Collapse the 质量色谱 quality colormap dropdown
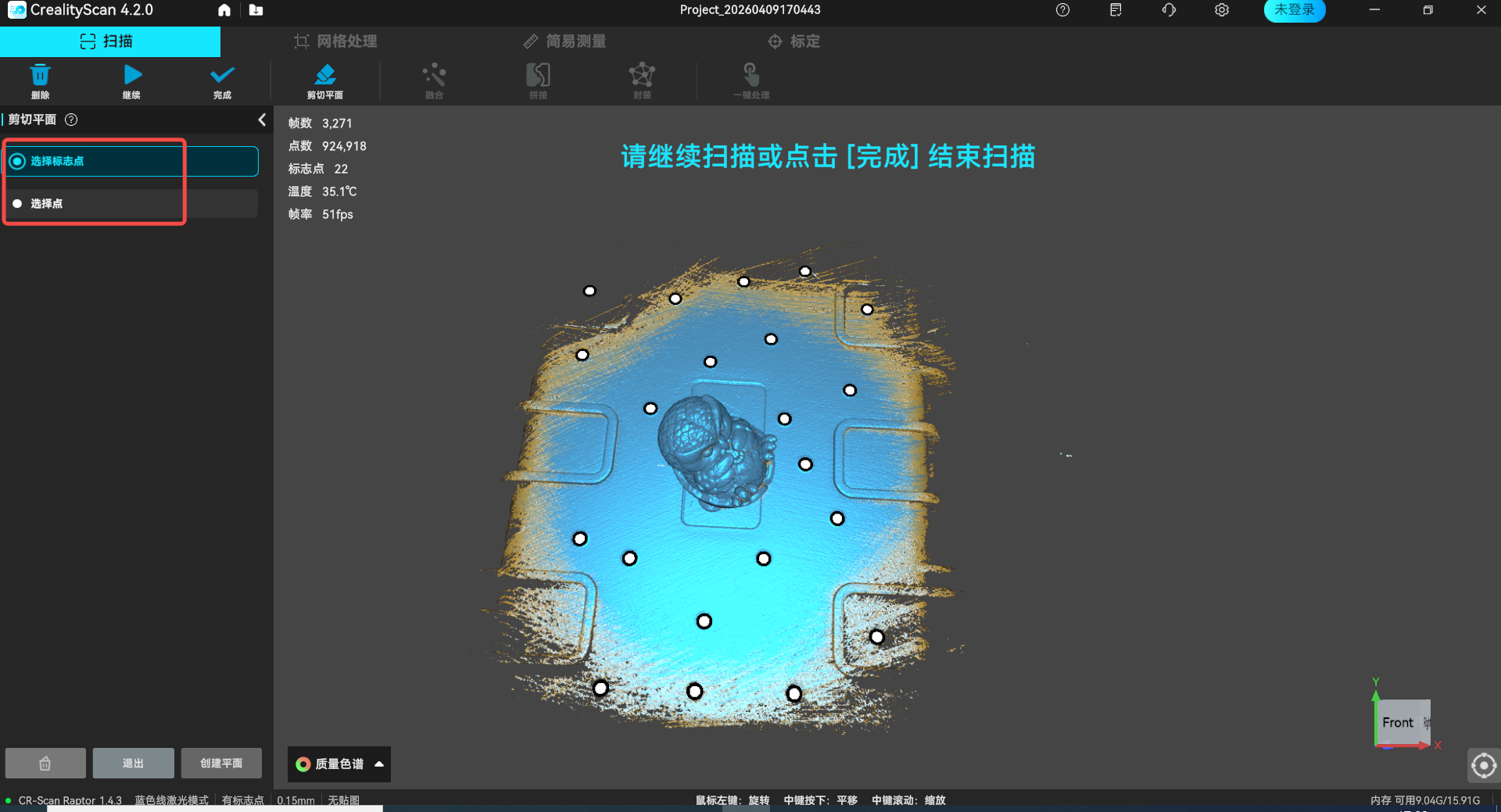This screenshot has width=1501, height=812. point(380,764)
